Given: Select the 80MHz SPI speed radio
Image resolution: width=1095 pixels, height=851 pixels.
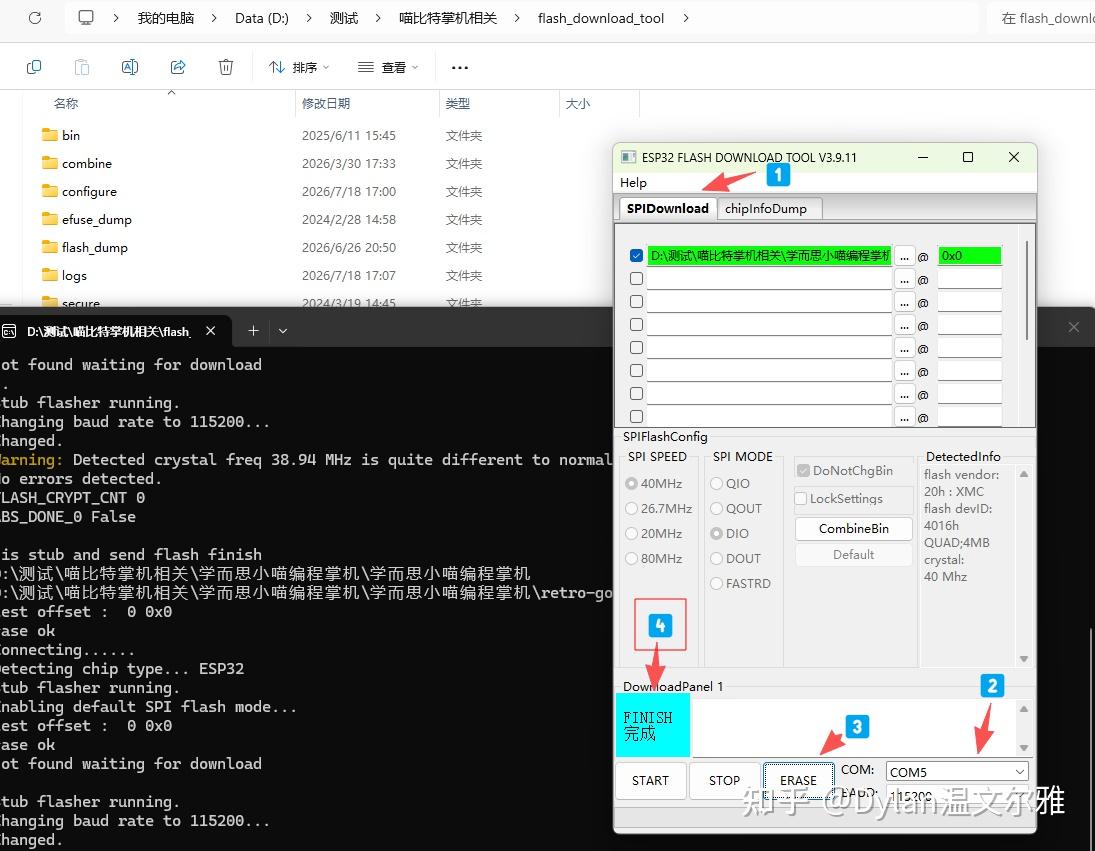Looking at the screenshot, I should point(631,558).
